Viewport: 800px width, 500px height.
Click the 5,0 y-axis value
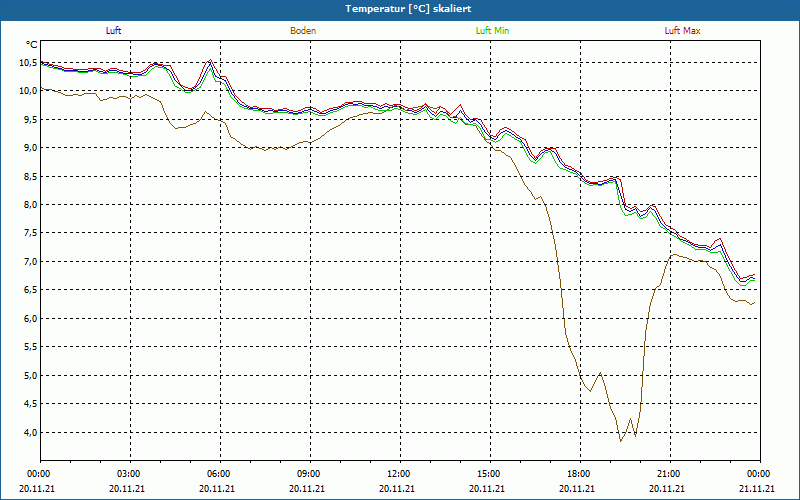click(x=30, y=376)
